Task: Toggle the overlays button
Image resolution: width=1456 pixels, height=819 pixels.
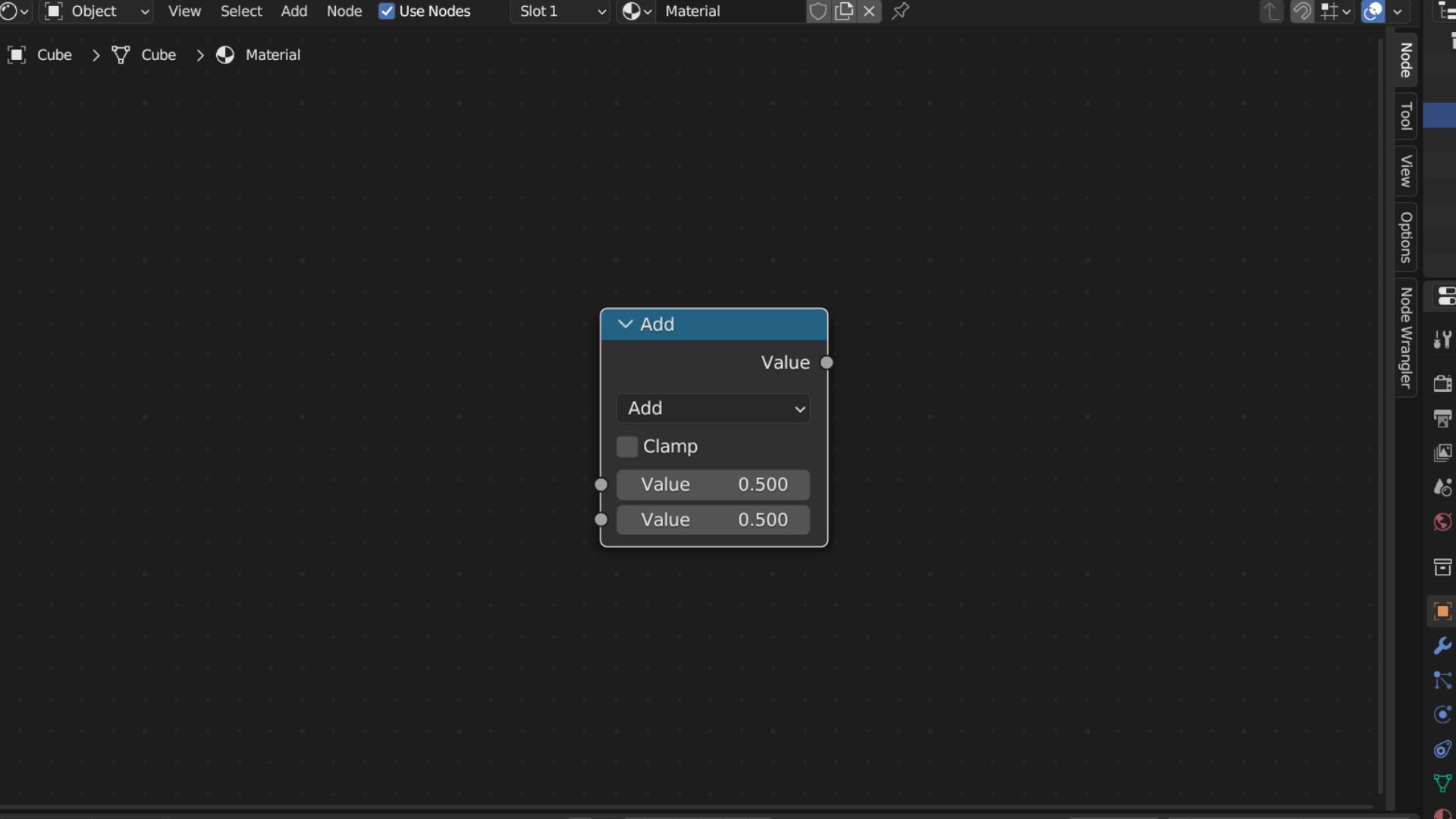Action: [x=1373, y=11]
